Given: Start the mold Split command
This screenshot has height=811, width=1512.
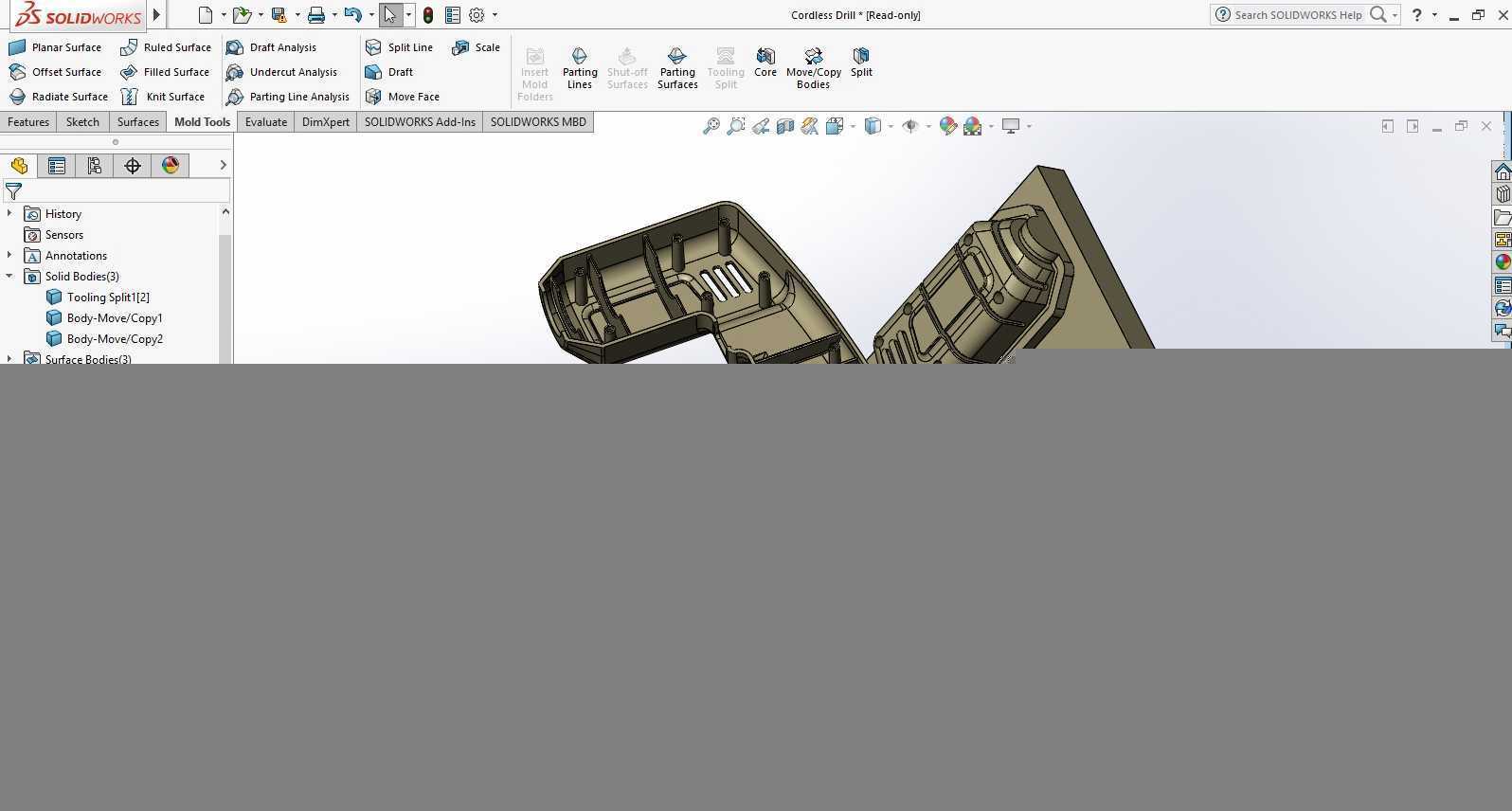Looking at the screenshot, I should 861,63.
